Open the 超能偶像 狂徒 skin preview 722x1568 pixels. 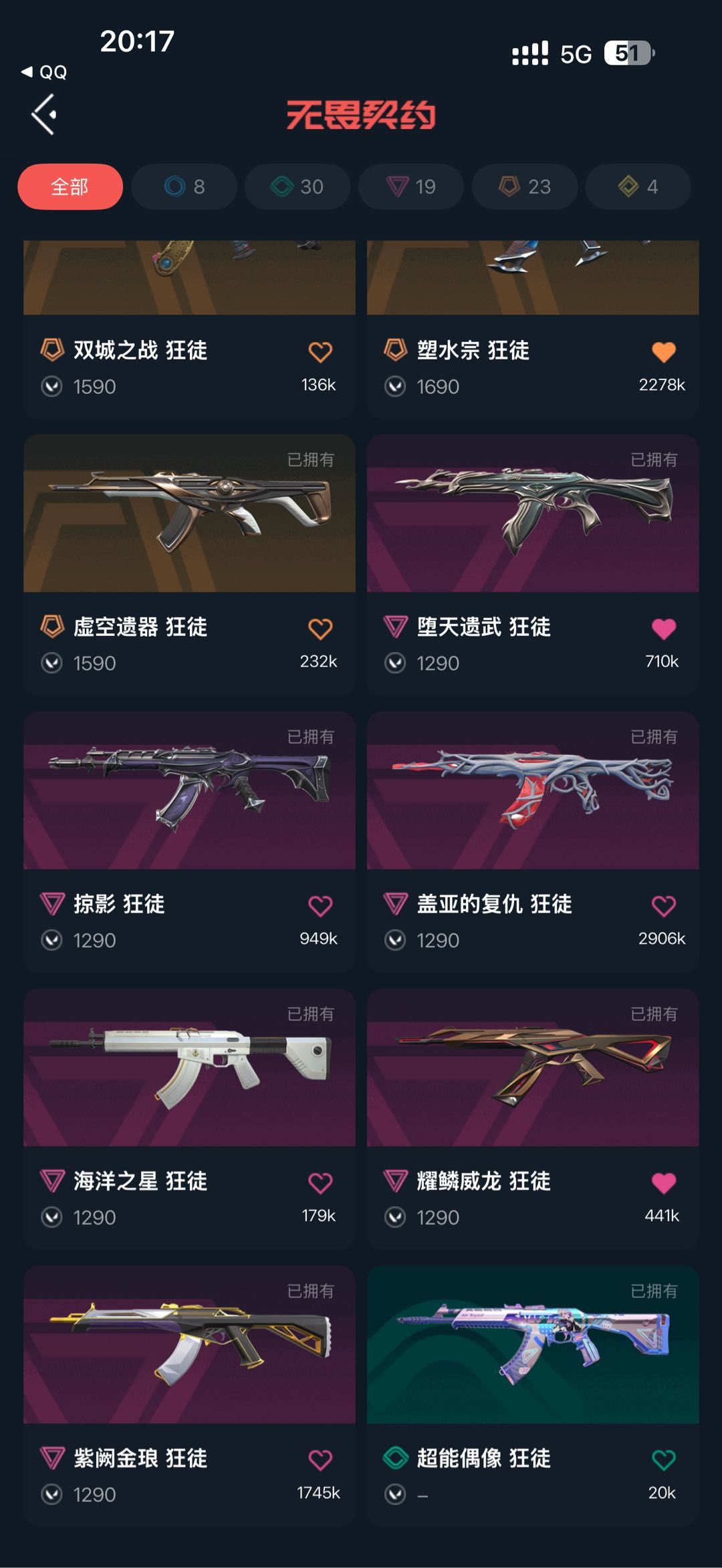(x=533, y=1344)
